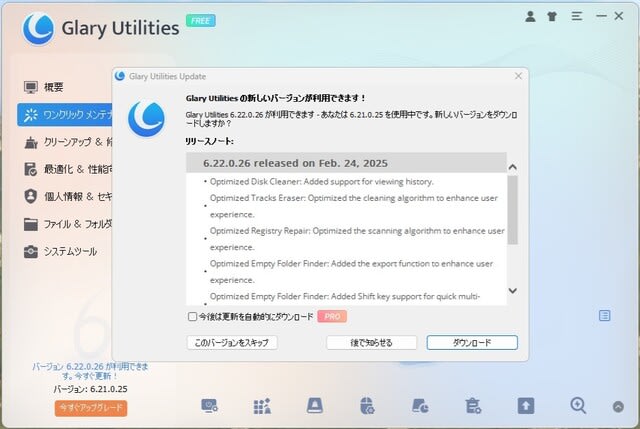Click the このバージョンをスキップ button
The height and width of the screenshot is (429, 640).
[x=232, y=342]
